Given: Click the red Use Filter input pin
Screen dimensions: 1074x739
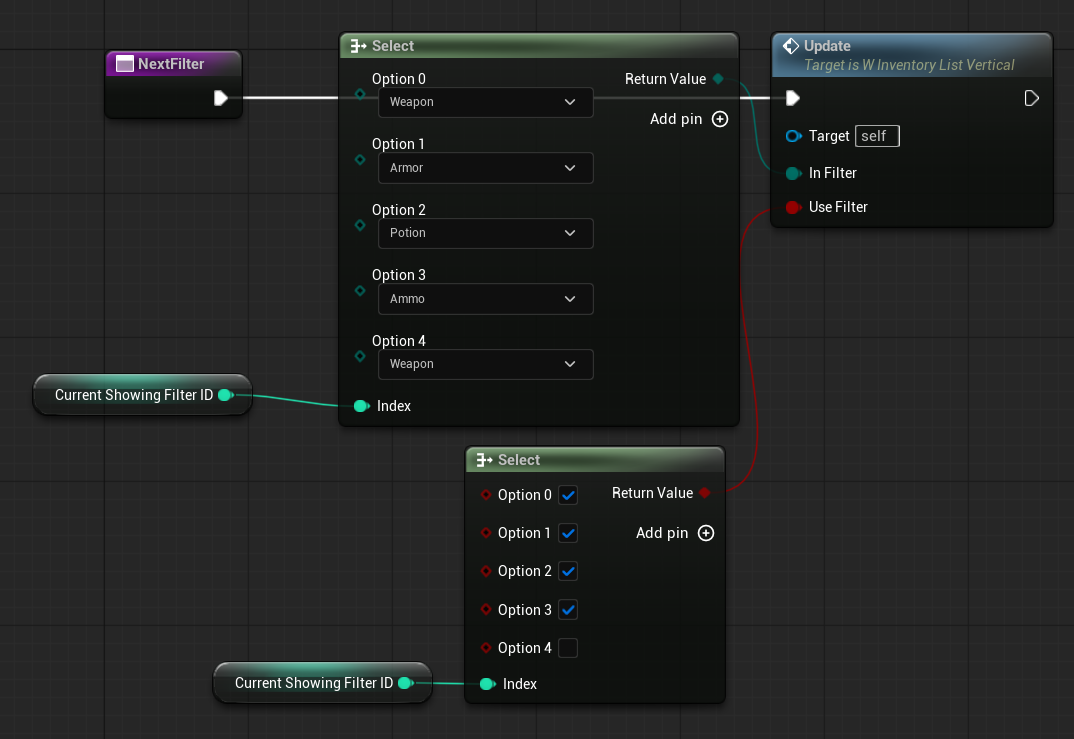Looking at the screenshot, I should point(793,207).
